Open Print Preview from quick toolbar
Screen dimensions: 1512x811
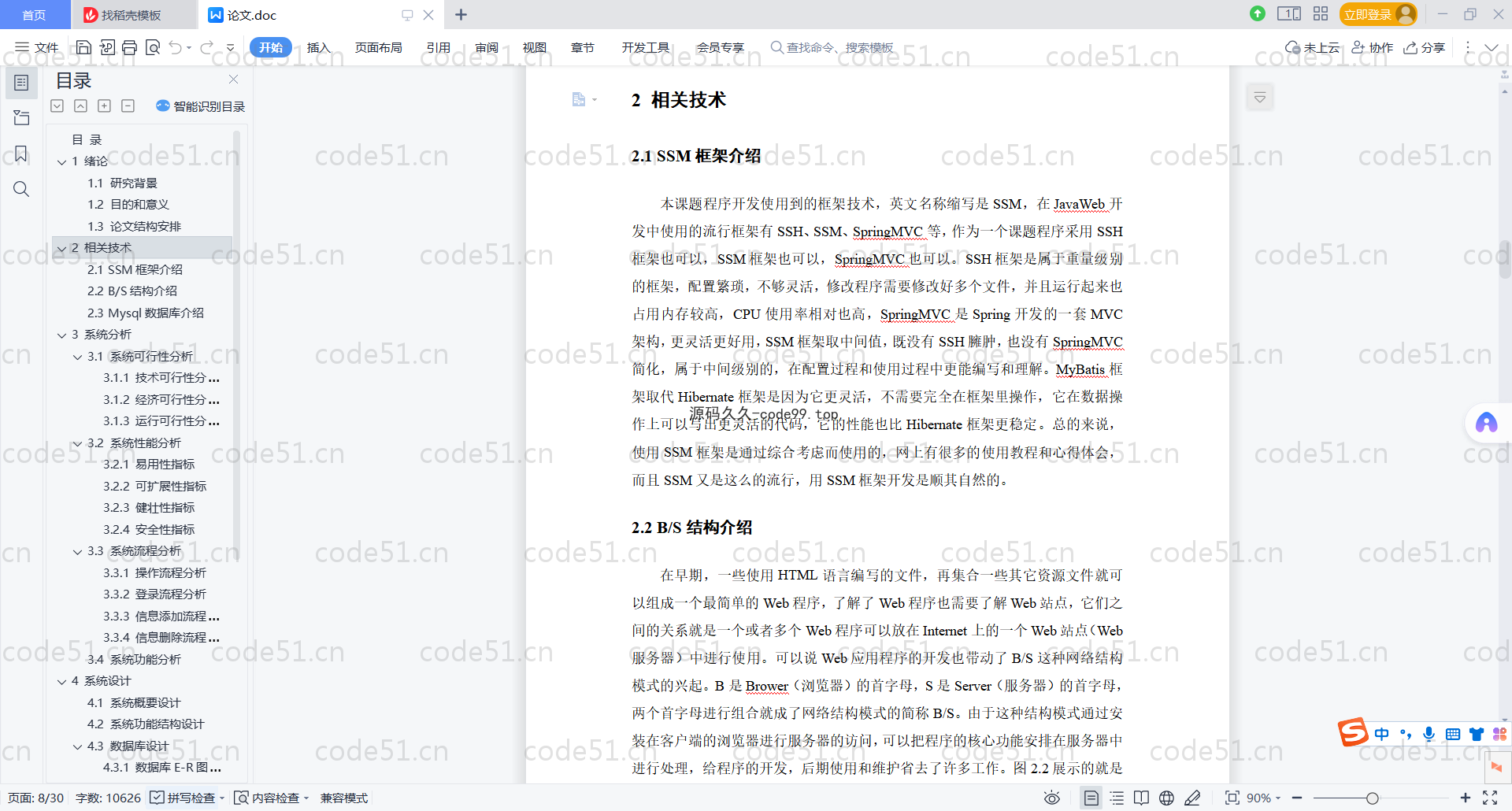tap(153, 48)
